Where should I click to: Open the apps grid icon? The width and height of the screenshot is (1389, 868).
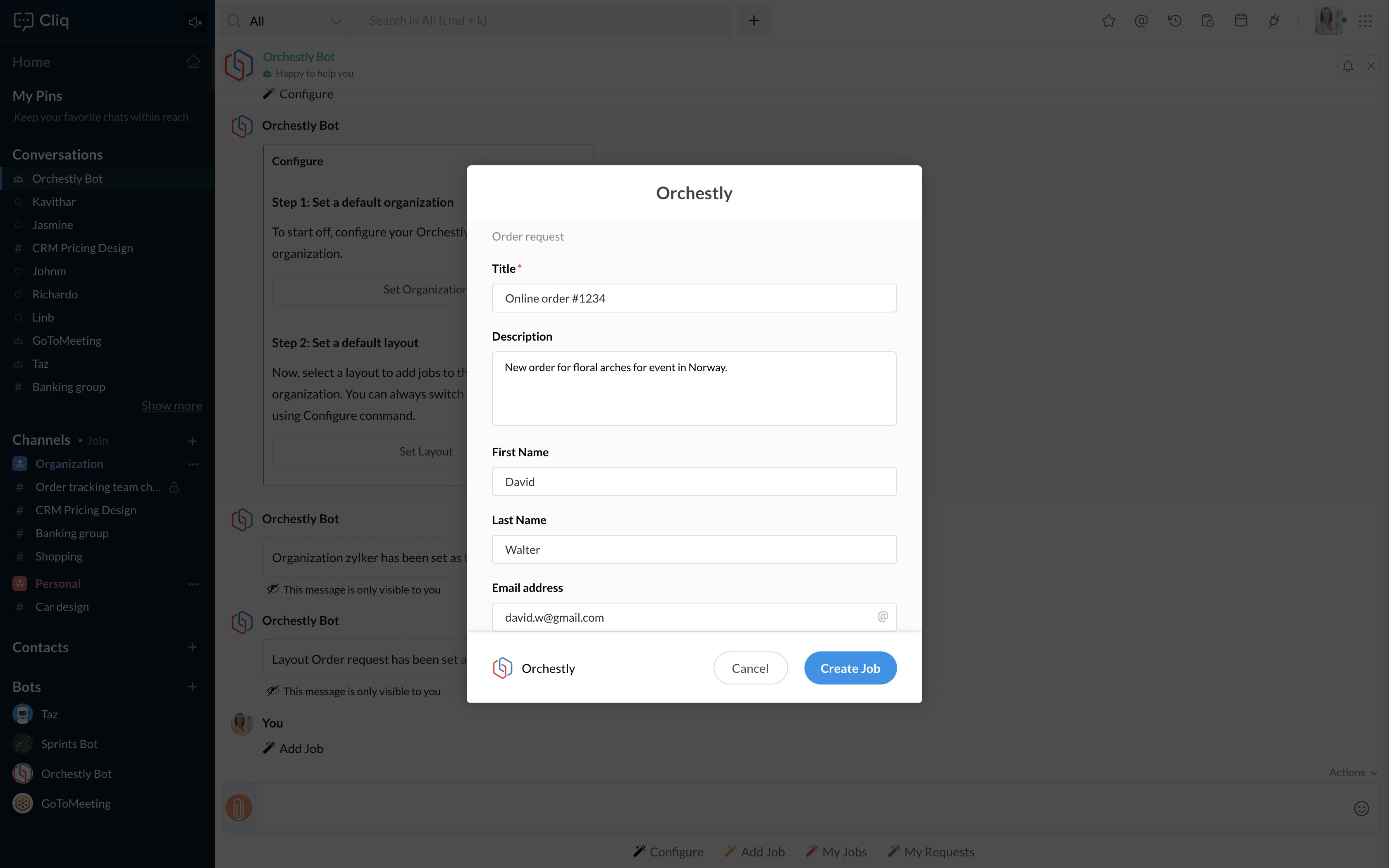click(1365, 21)
